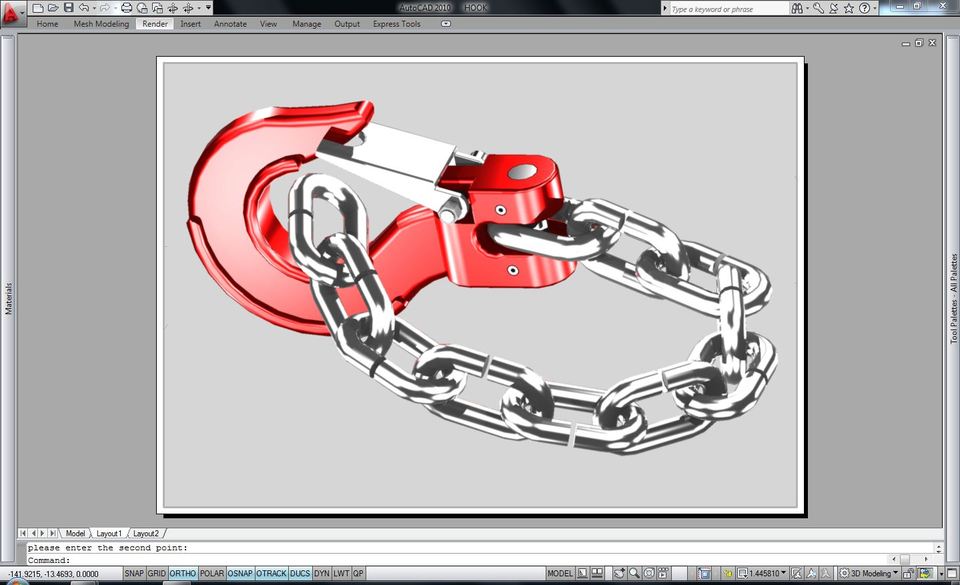The width and height of the screenshot is (960, 585).
Task: Activate the SteeringWheels orbit icon
Action: pos(648,573)
